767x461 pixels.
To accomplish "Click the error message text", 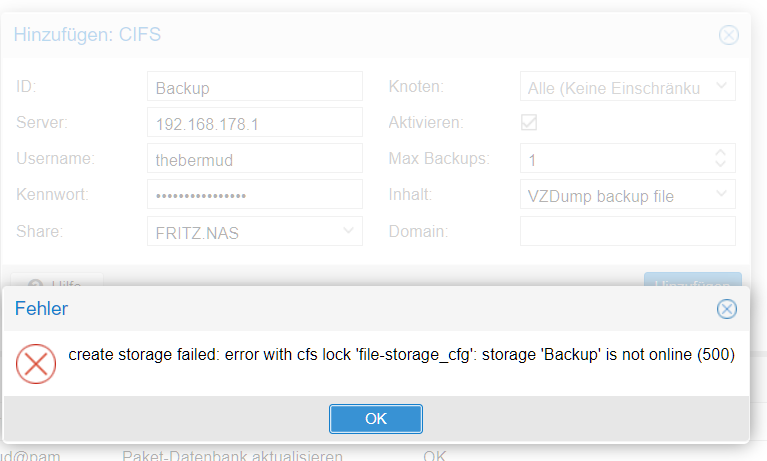I will pos(402,354).
